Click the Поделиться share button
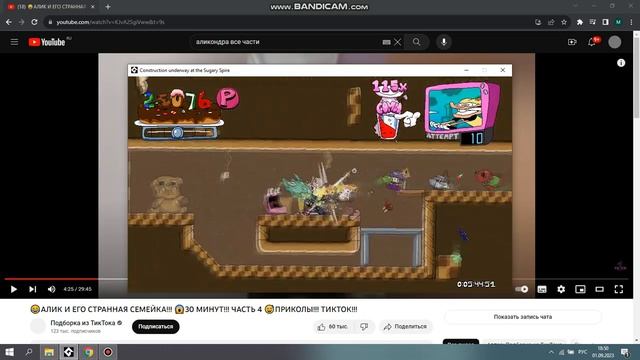The width and height of the screenshot is (640, 360). coord(405,327)
